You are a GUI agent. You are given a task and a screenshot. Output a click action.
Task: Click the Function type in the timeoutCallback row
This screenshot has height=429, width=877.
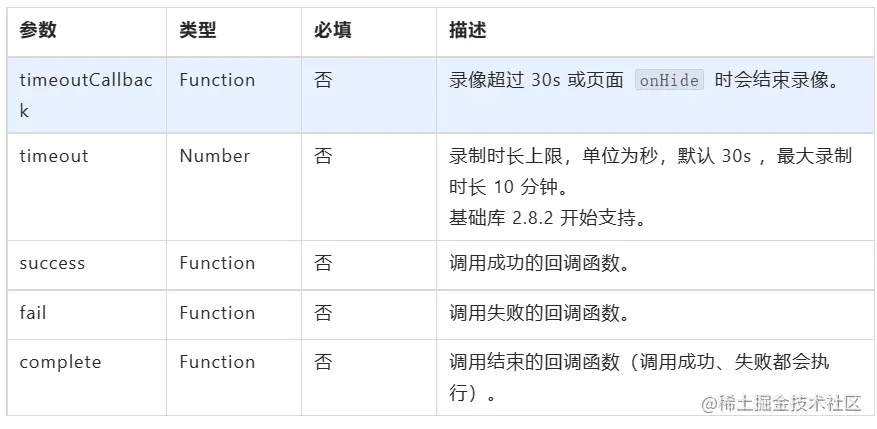coord(217,80)
